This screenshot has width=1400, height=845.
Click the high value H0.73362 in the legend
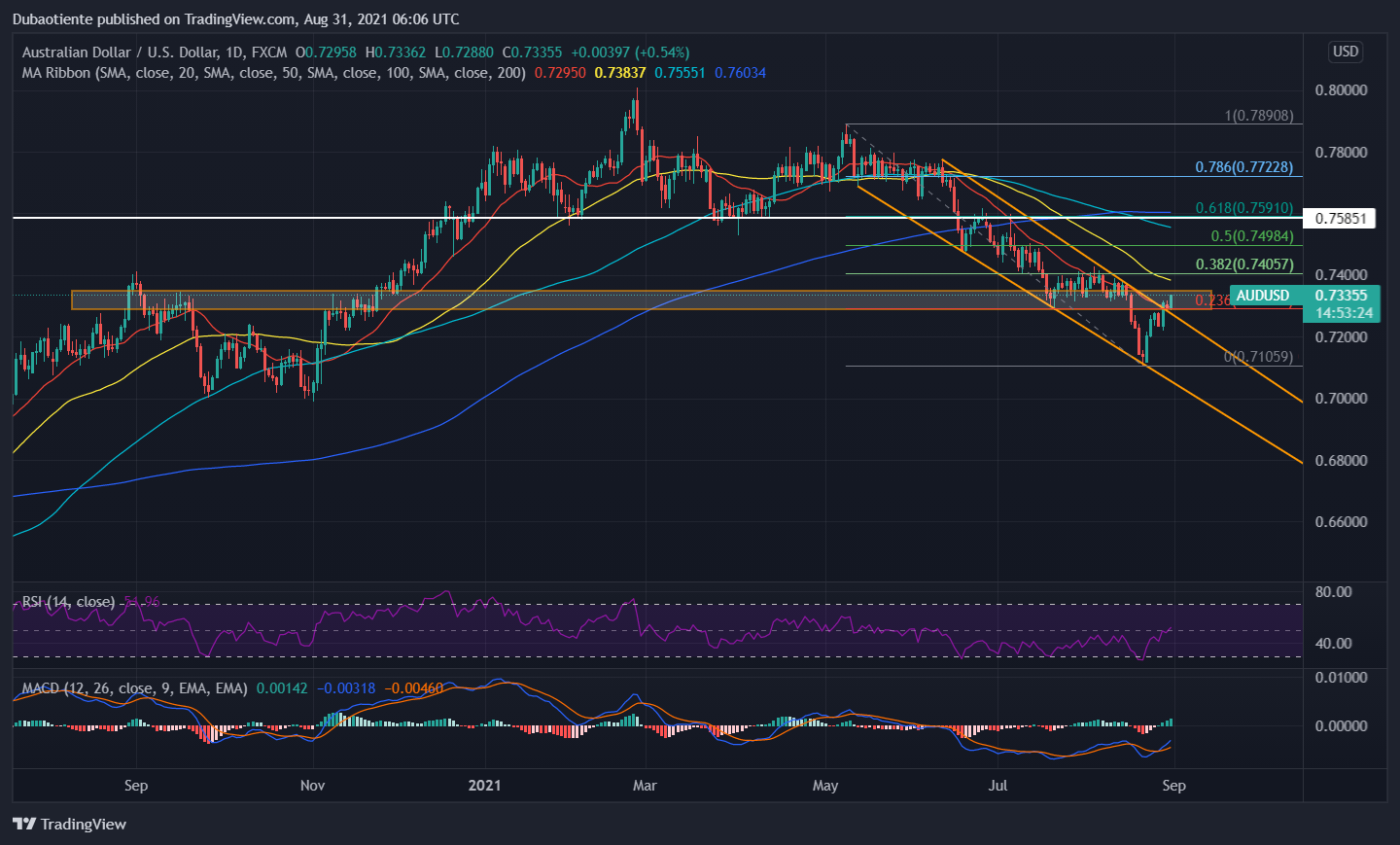point(396,53)
